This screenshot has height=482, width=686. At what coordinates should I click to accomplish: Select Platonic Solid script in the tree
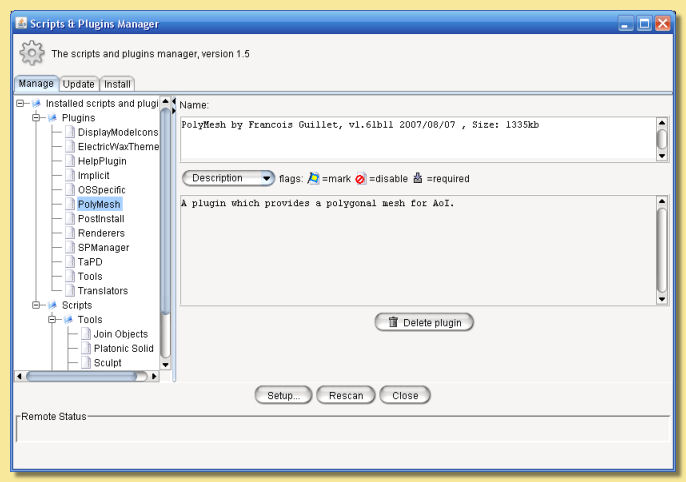(x=123, y=349)
